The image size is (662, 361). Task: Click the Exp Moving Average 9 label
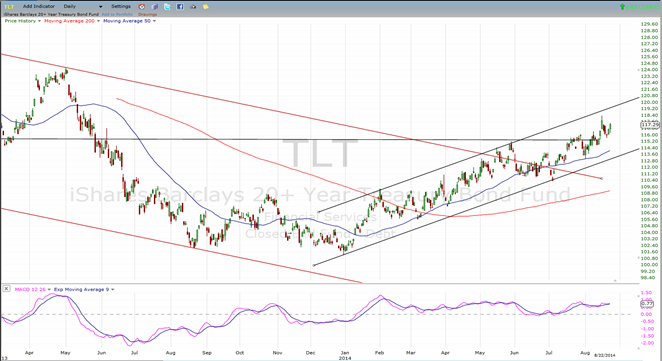click(81, 289)
